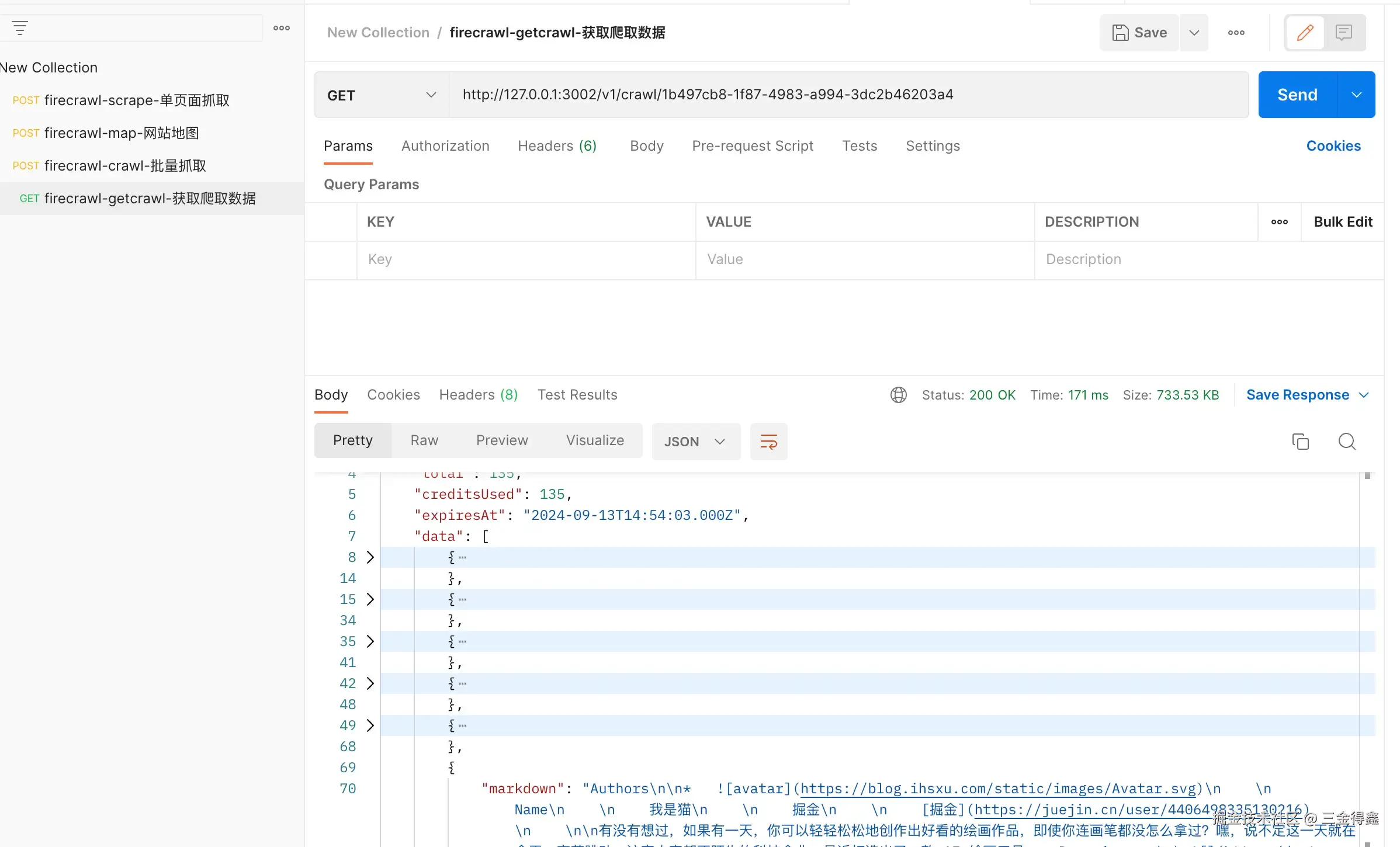The height and width of the screenshot is (847, 1400).
Task: Switch to the Authorization tab
Action: (x=445, y=146)
